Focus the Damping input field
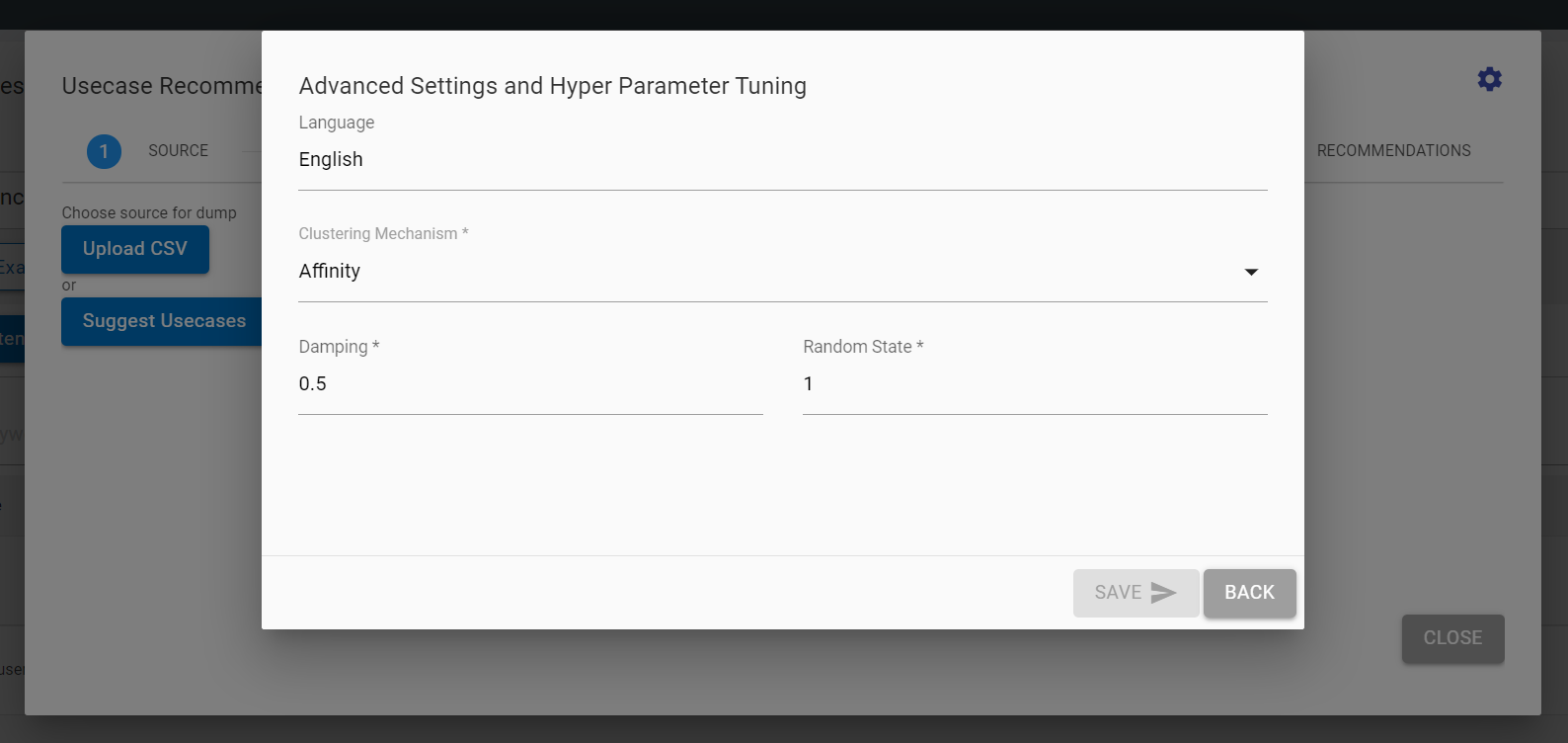The height and width of the screenshot is (743, 1568). pyautogui.click(x=530, y=384)
